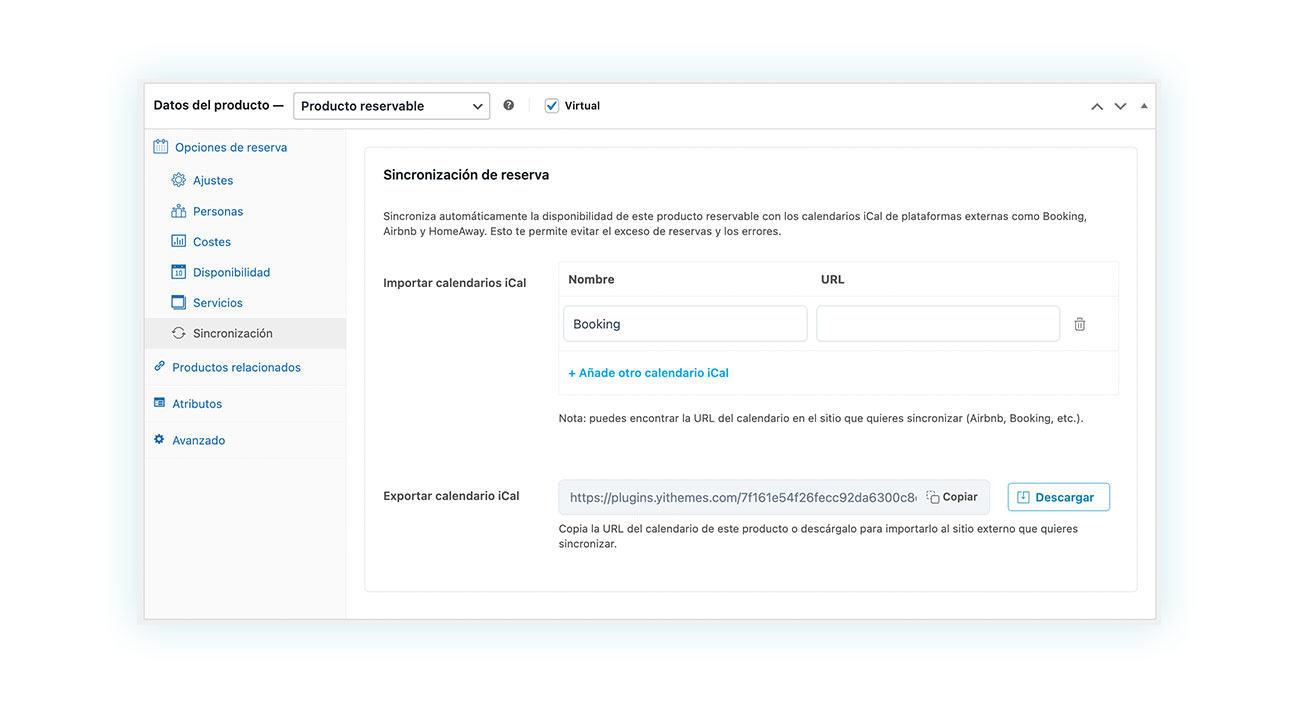The height and width of the screenshot is (704, 1300).
Task: Click Añade otro calendario iCal link
Action: click(648, 372)
